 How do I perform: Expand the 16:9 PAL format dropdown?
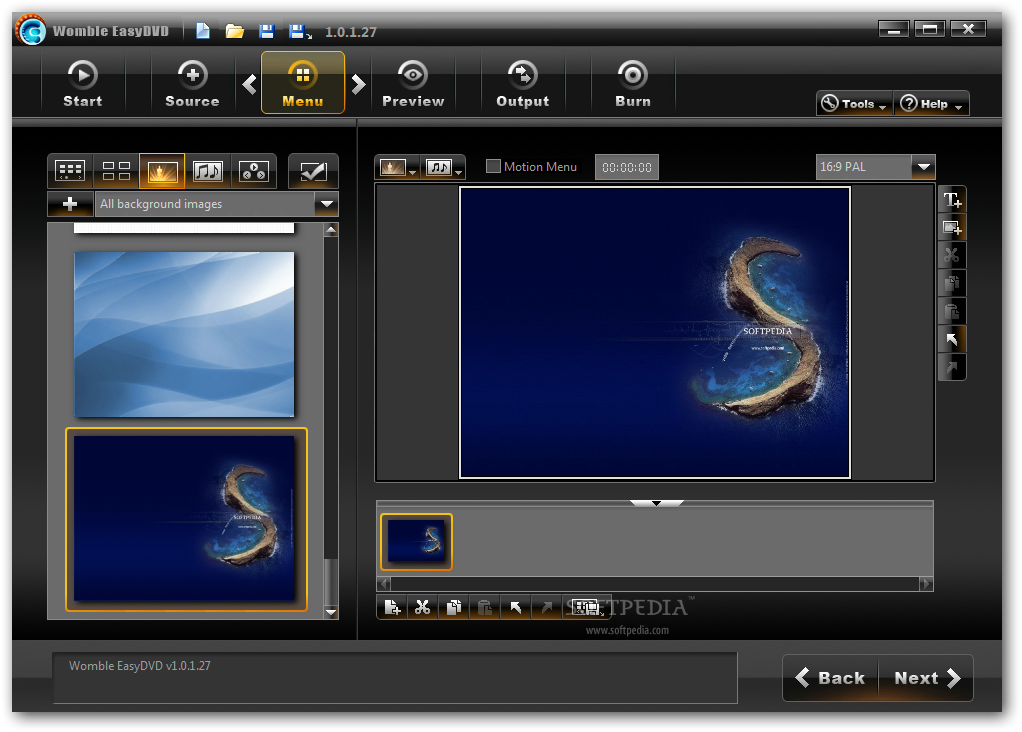coord(924,167)
